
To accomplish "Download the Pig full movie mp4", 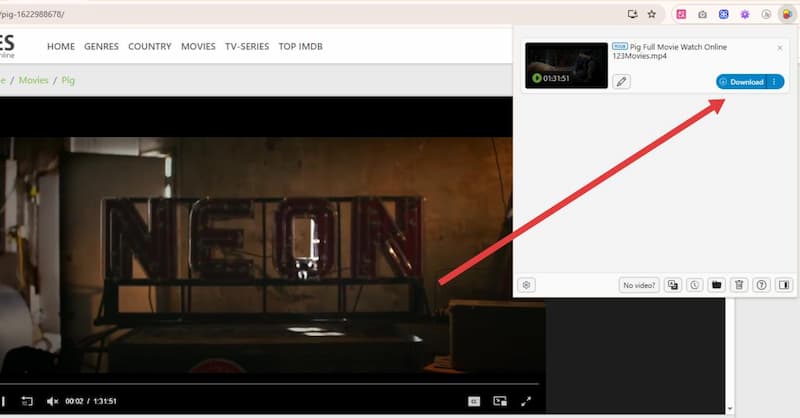I will [x=741, y=82].
